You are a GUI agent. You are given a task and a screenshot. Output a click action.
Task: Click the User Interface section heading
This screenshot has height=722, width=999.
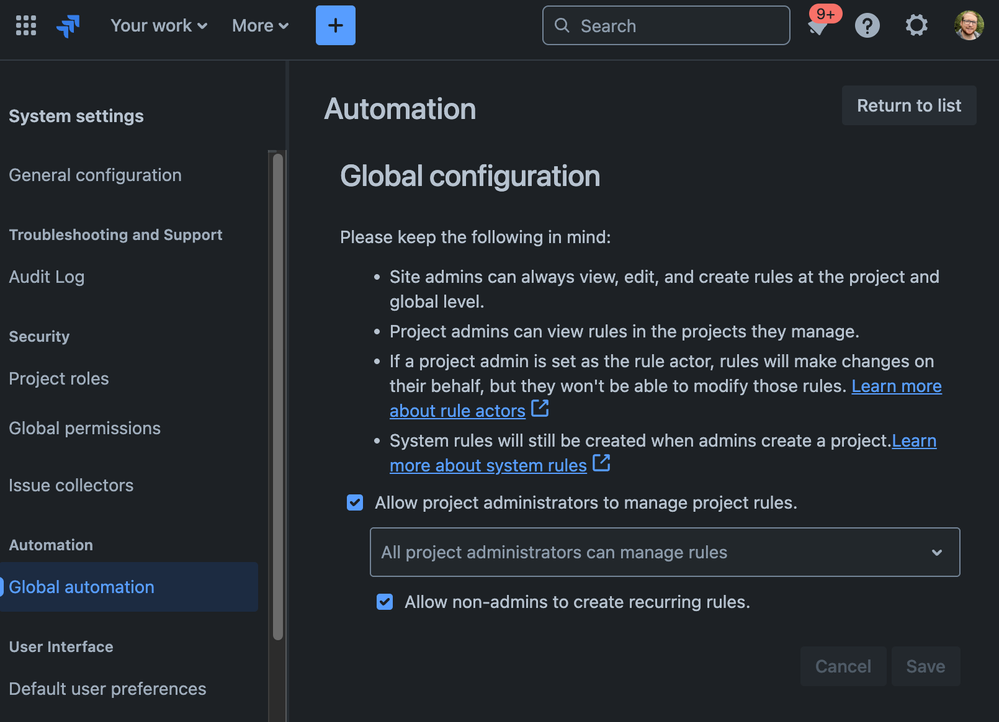point(61,647)
